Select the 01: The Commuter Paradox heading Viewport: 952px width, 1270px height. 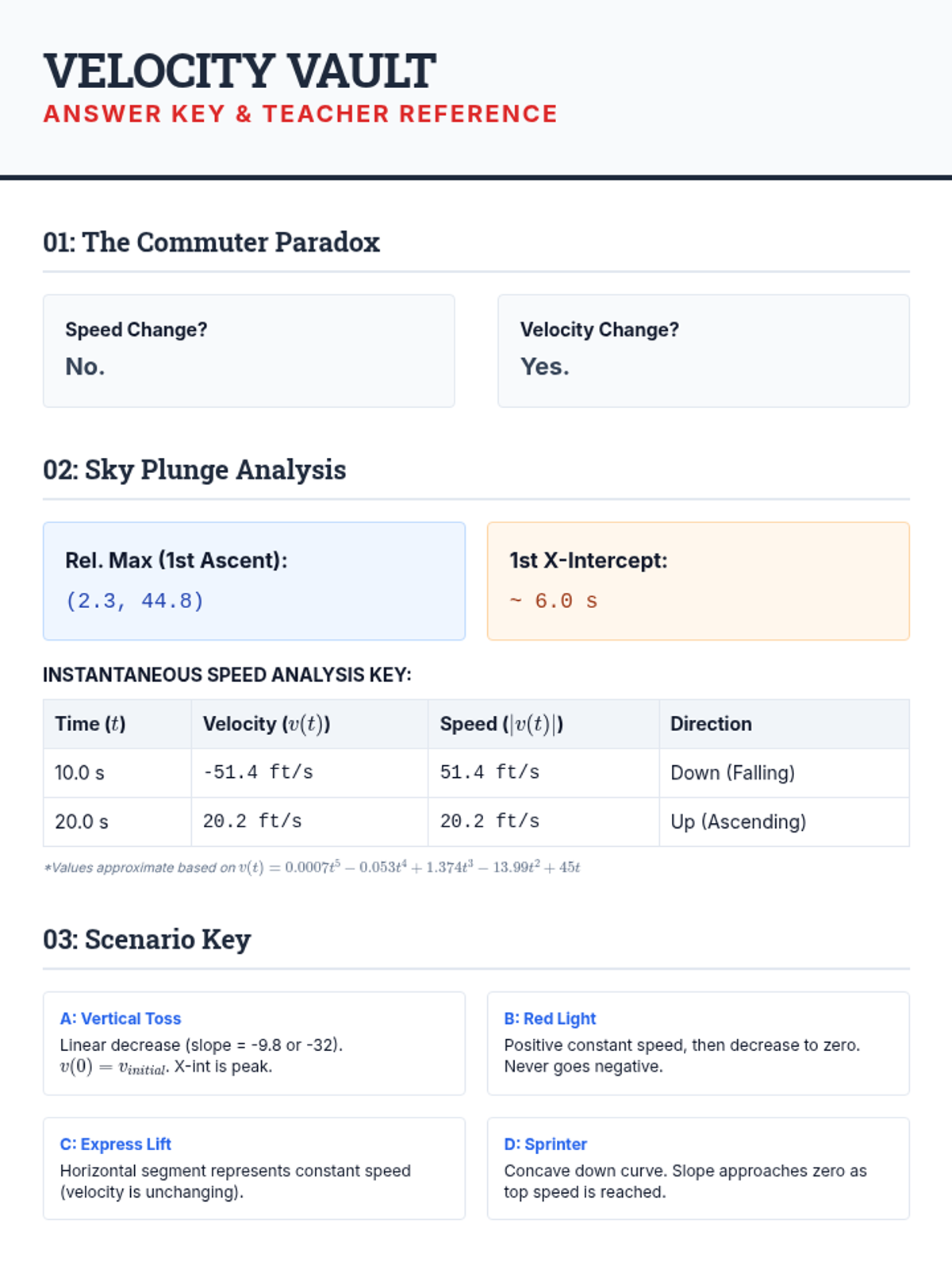(x=211, y=242)
